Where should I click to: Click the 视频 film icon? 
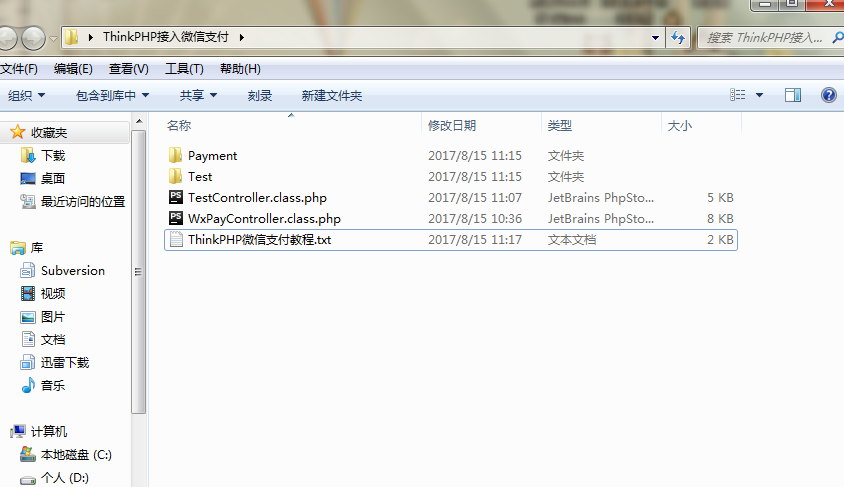(x=28, y=293)
